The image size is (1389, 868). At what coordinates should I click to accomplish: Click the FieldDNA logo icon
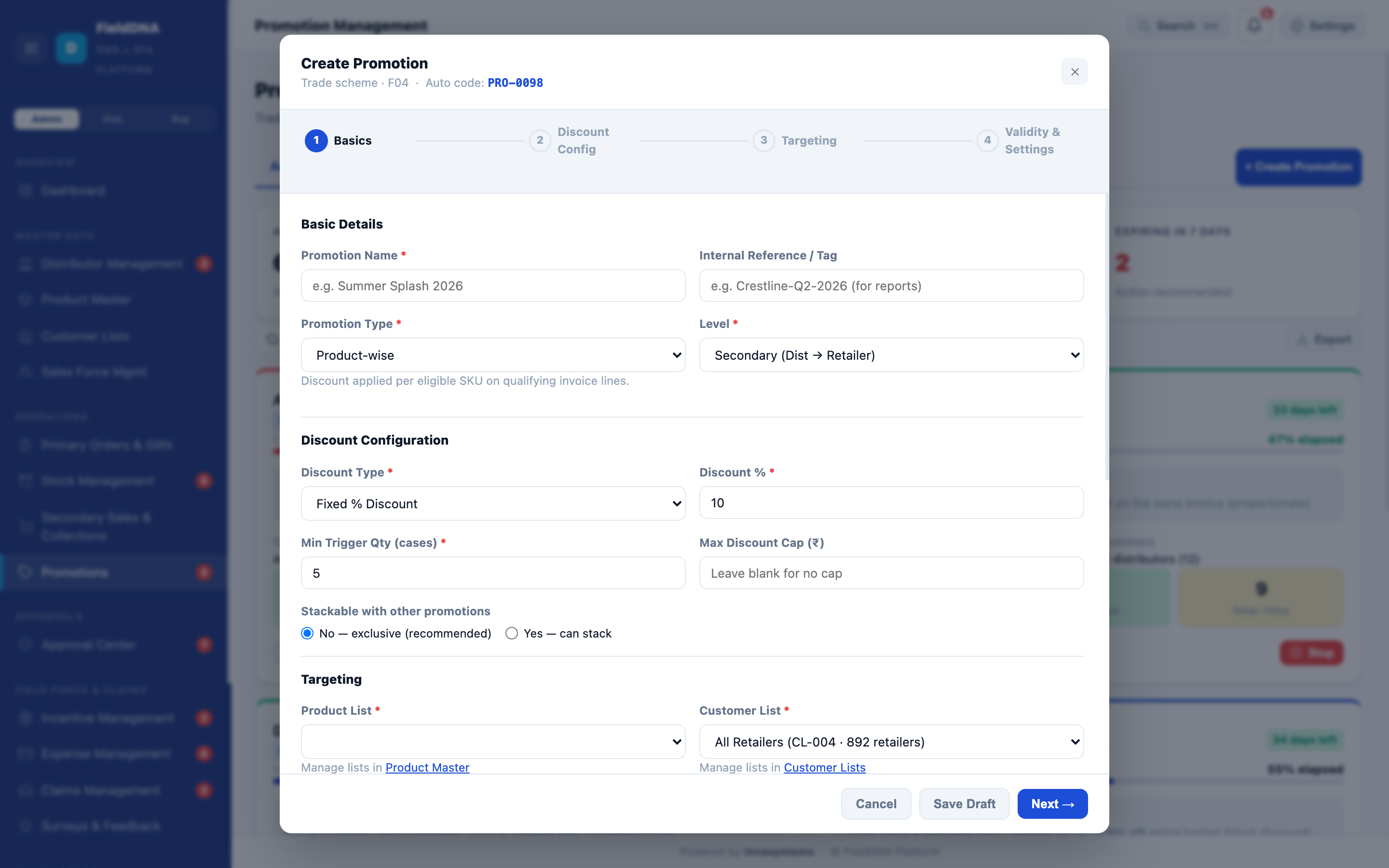pos(71,48)
